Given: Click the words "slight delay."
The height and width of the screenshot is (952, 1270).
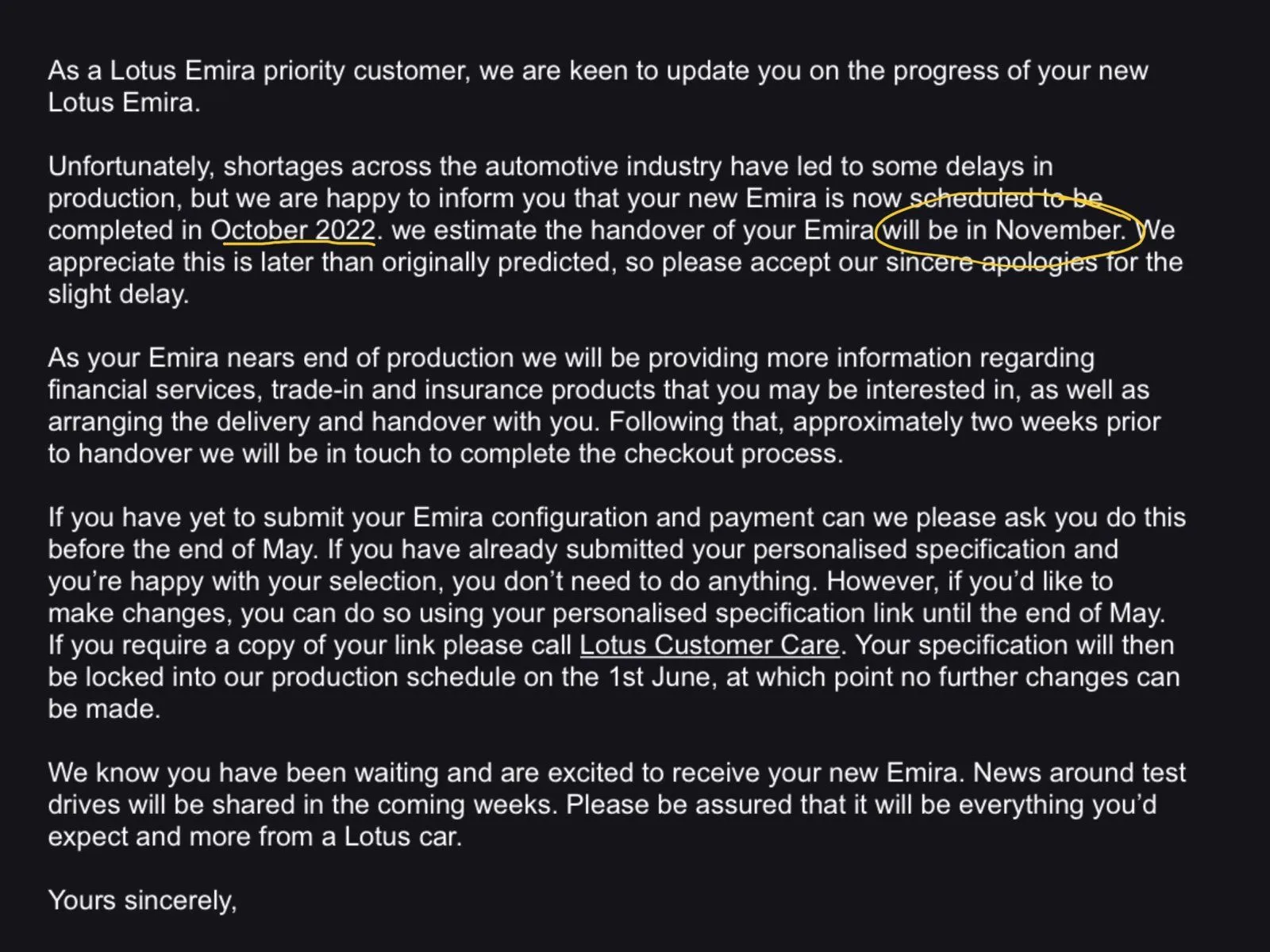Looking at the screenshot, I should click(x=118, y=294).
